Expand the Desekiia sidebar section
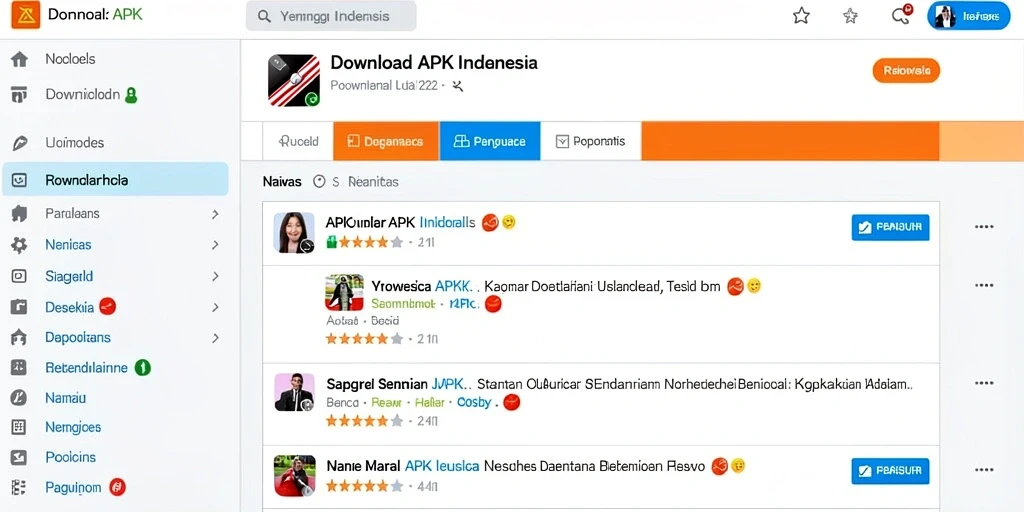The image size is (1024, 512). 215,307
